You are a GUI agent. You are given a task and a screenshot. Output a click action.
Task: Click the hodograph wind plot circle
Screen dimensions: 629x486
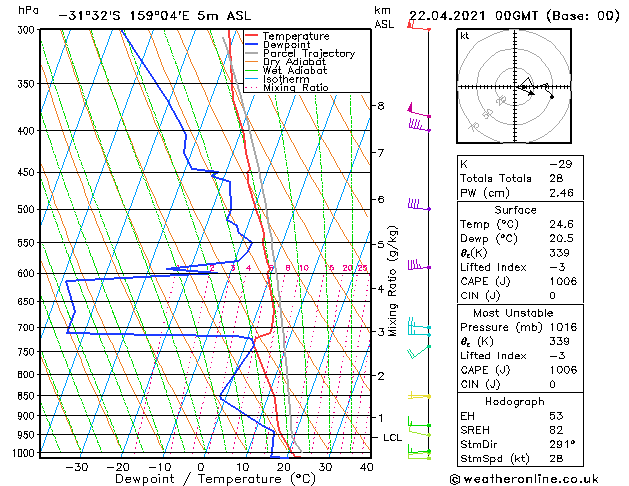click(x=514, y=86)
